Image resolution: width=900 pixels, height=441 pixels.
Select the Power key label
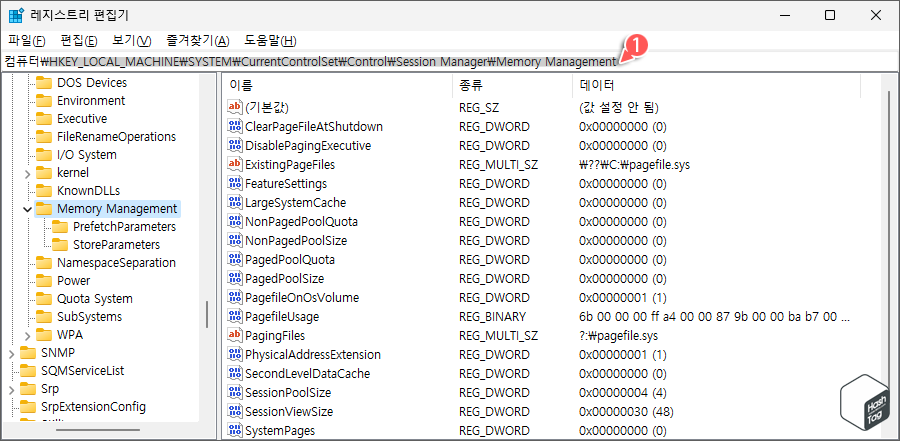pos(73,281)
